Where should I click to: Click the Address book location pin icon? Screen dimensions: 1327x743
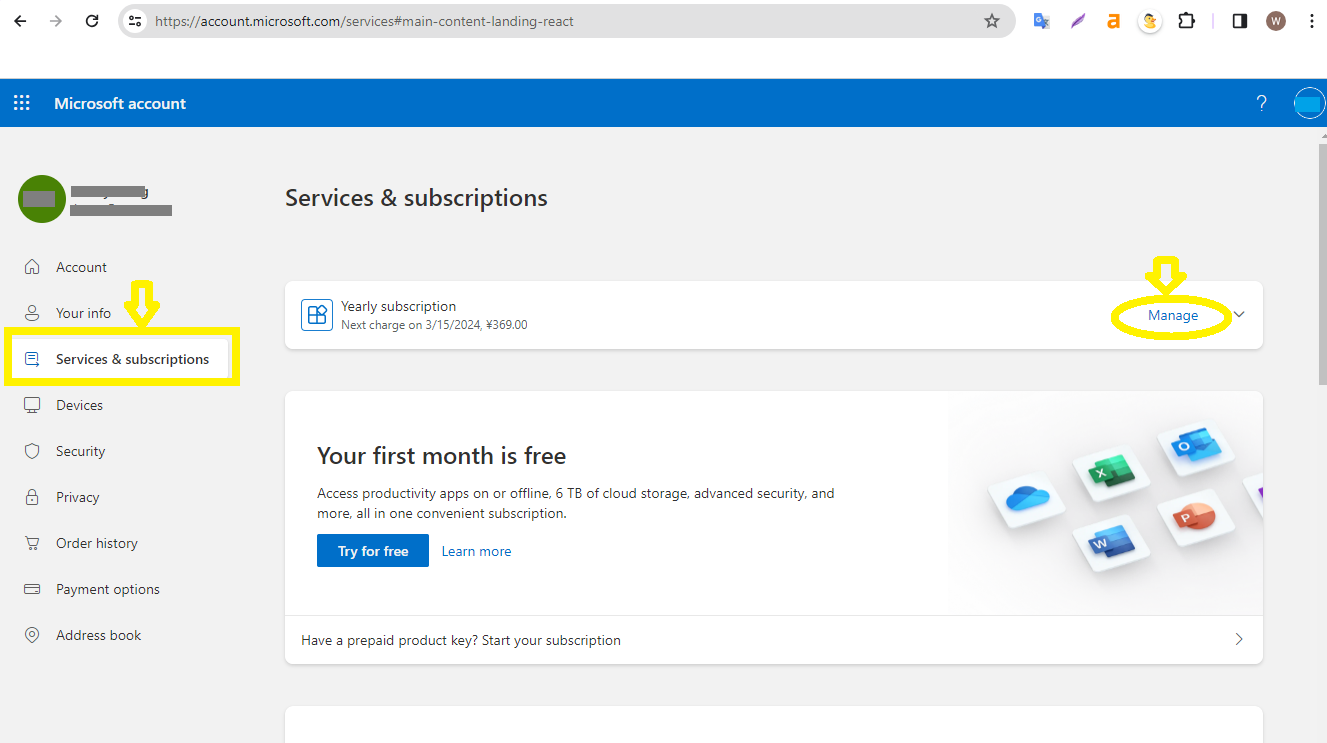pyautogui.click(x=33, y=635)
